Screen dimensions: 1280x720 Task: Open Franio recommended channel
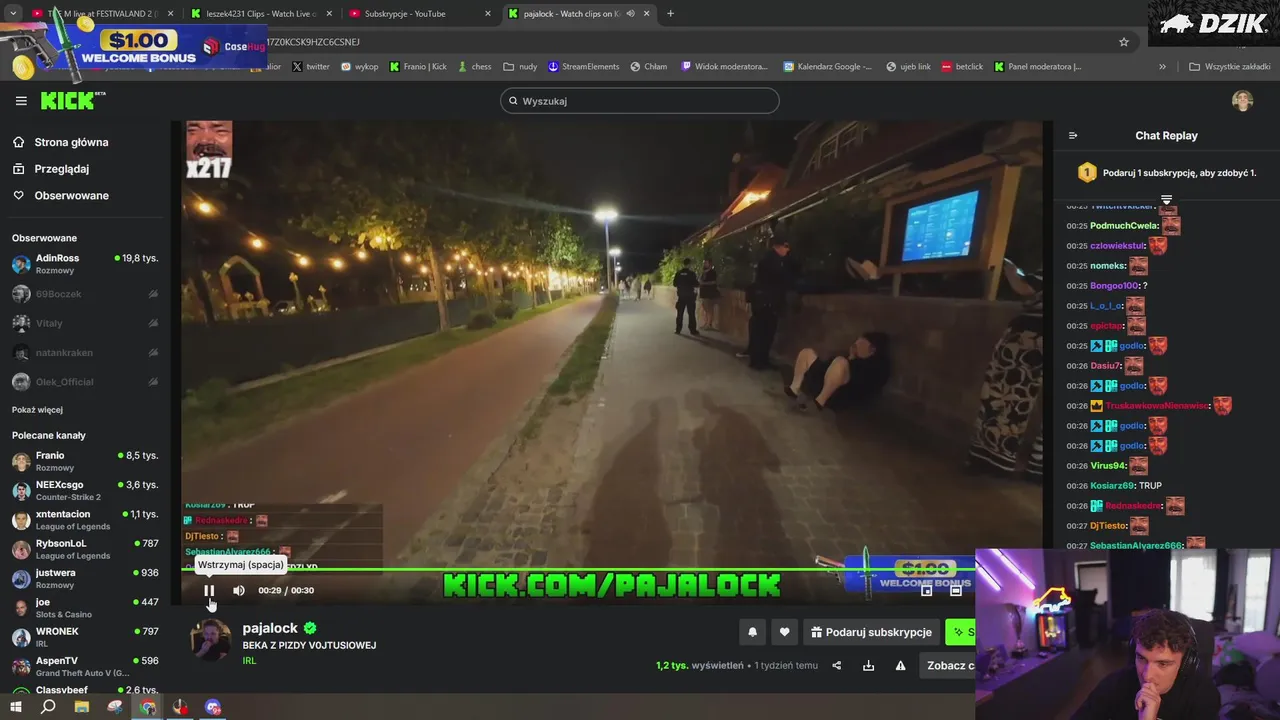[x=85, y=461]
